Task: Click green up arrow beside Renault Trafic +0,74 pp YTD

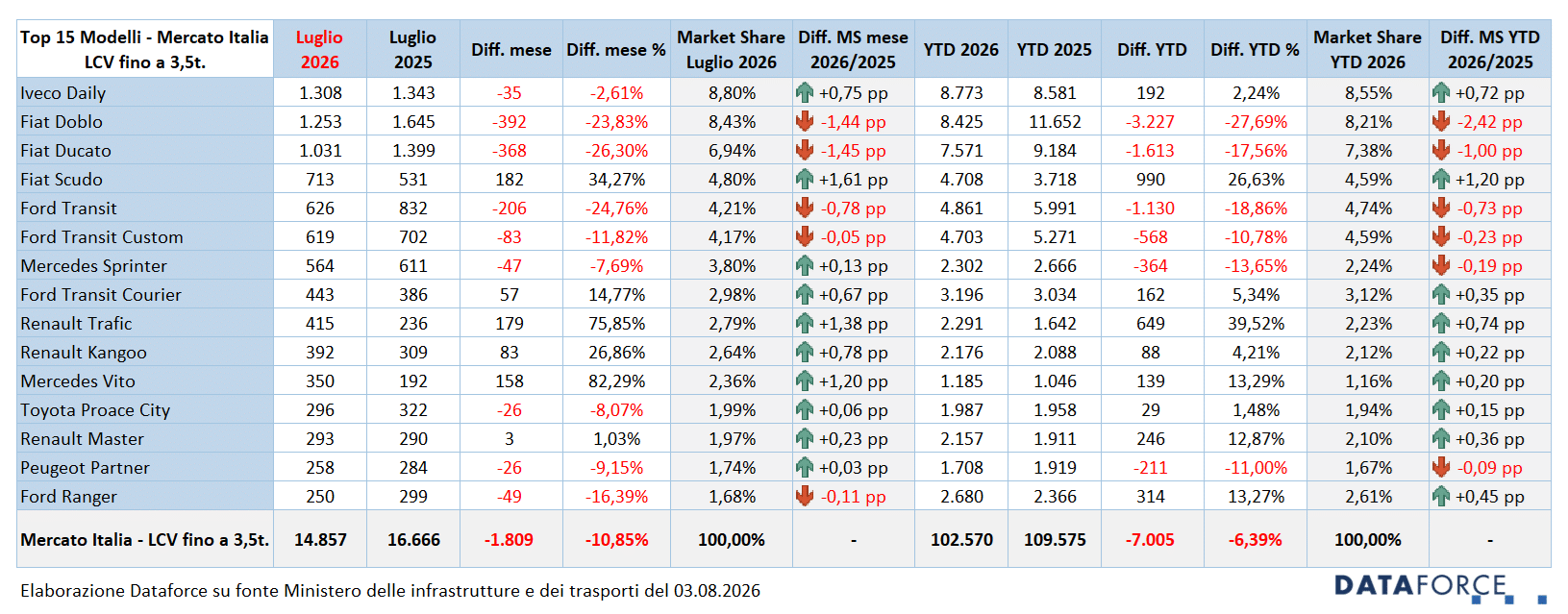Action: 1441,324
